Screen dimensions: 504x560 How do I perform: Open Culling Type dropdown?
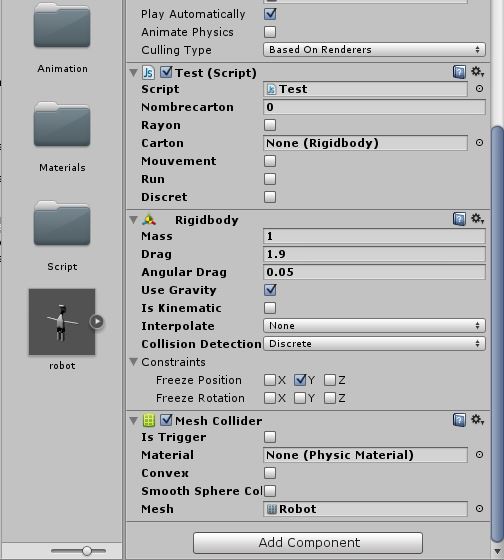pos(374,50)
